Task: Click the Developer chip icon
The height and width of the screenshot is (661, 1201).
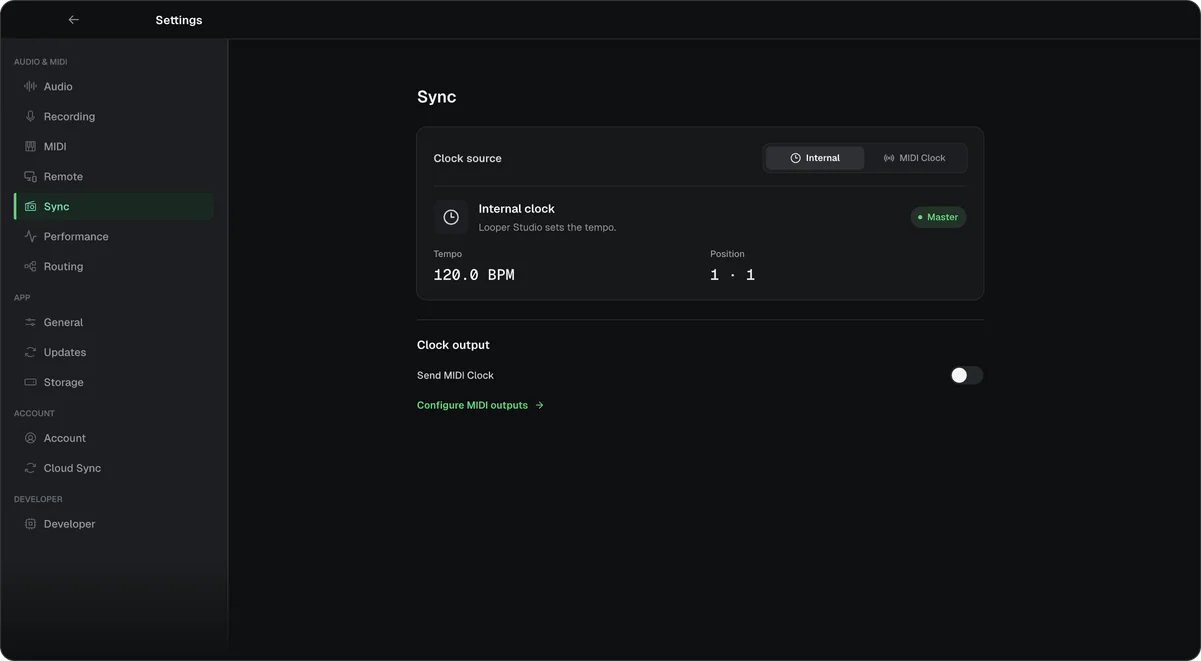Action: click(30, 525)
